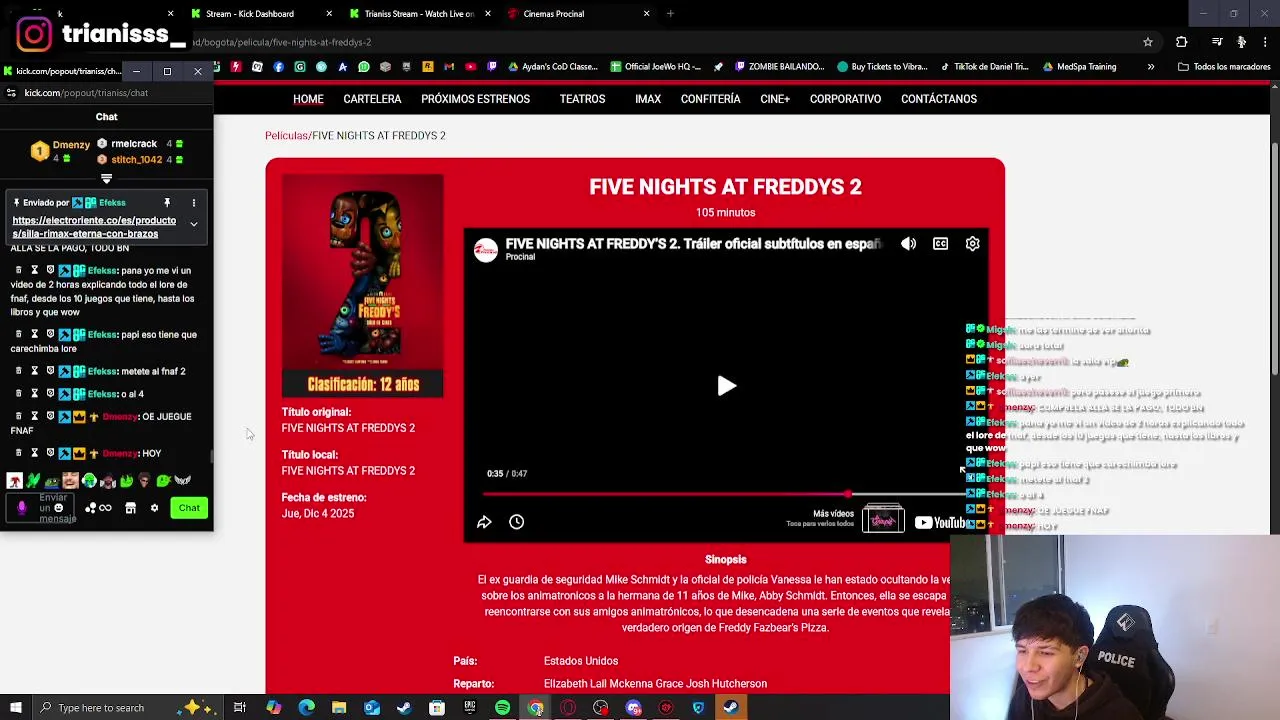This screenshot has height=720, width=1280.
Task: Click the Chat send button
Action: point(189,508)
